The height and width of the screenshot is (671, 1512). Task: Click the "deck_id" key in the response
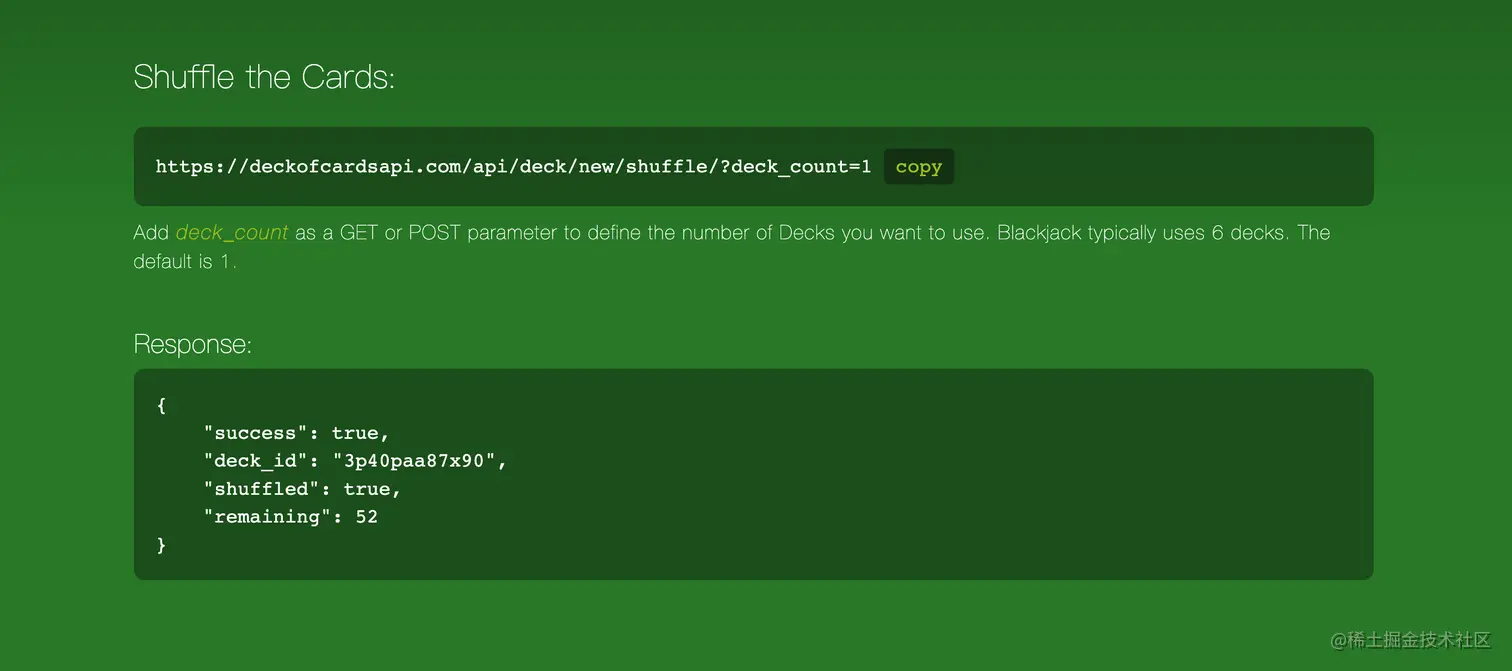(256, 461)
